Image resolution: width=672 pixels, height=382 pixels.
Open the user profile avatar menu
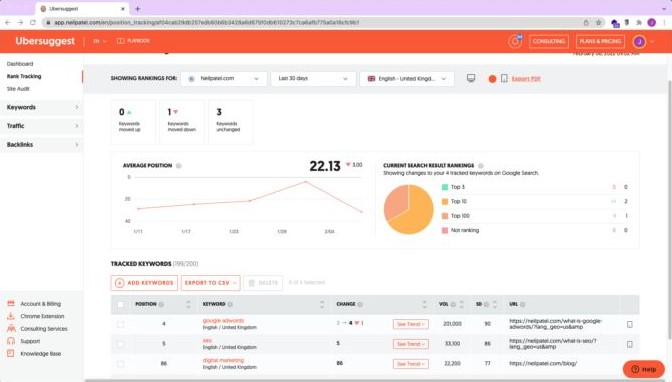(x=639, y=41)
